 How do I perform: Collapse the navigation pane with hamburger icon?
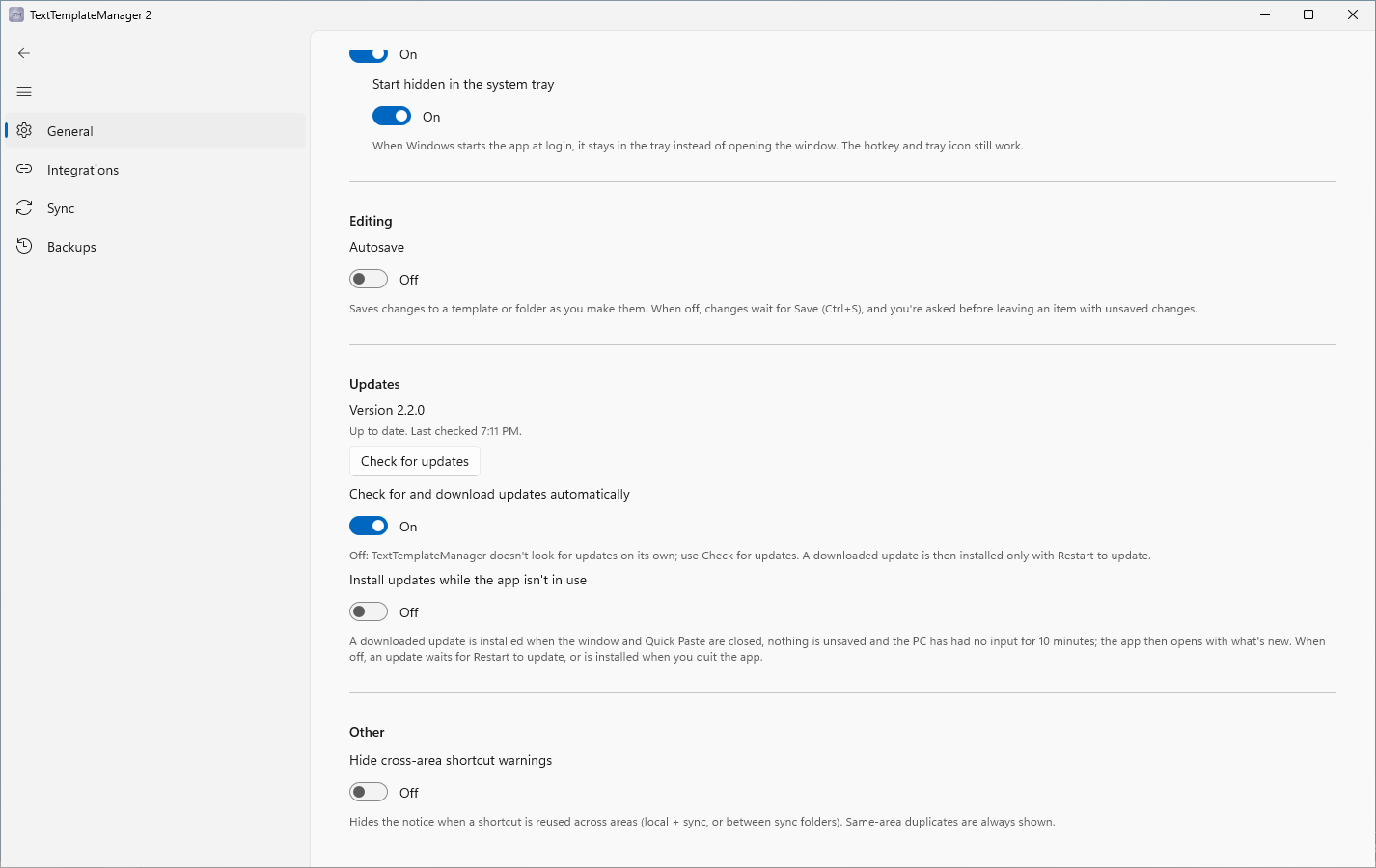coord(24,92)
